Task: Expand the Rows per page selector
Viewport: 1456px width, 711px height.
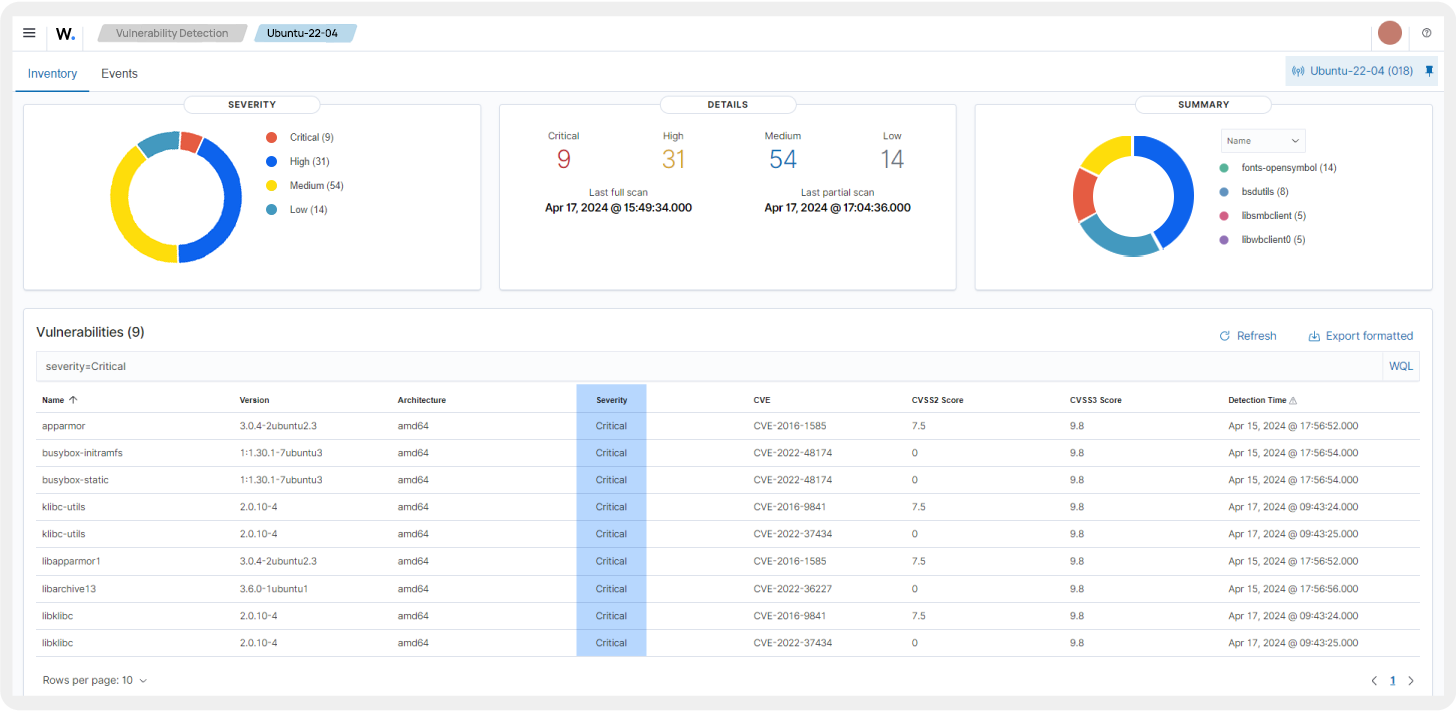Action: click(x=95, y=681)
